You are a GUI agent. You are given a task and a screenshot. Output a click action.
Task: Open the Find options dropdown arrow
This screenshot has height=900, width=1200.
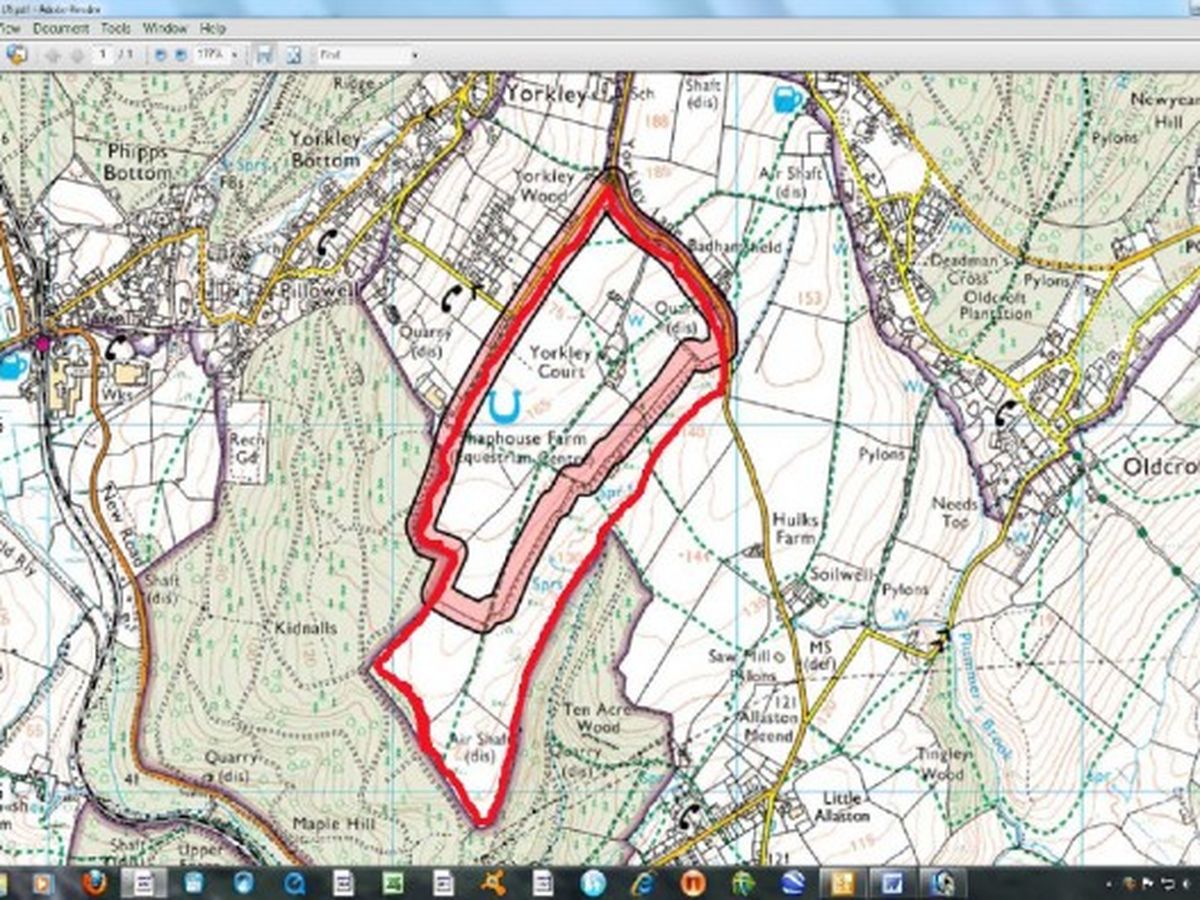(414, 55)
